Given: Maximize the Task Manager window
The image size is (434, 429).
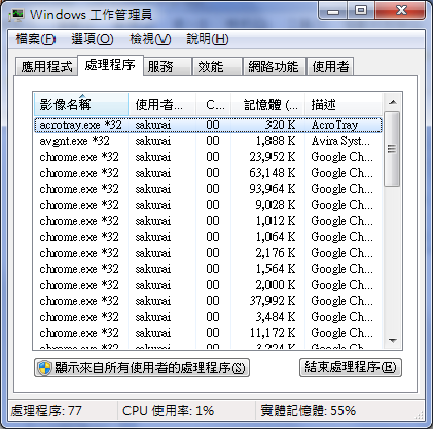Looking at the screenshot, I should [x=361, y=11].
